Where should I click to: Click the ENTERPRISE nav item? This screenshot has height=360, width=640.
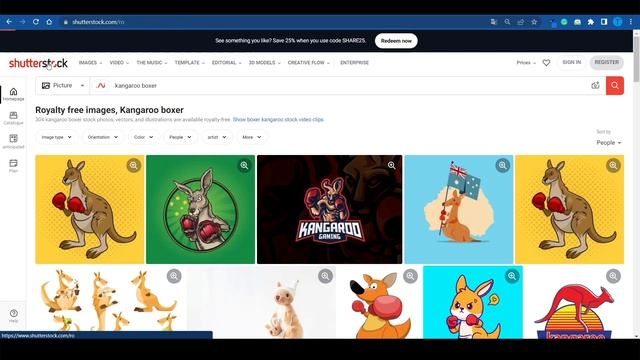click(x=354, y=63)
